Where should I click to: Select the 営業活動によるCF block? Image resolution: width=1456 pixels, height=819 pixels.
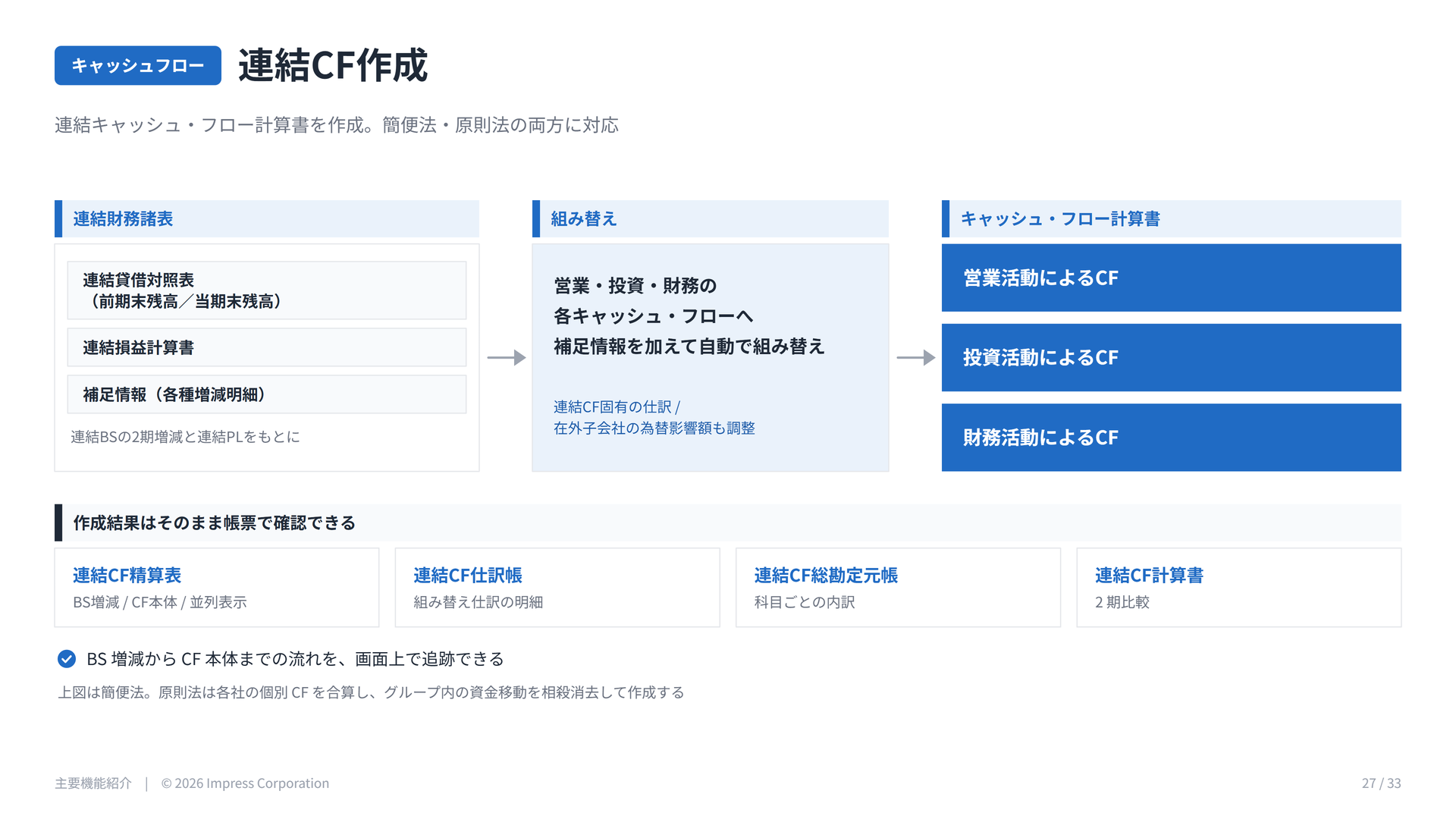pos(1172,278)
